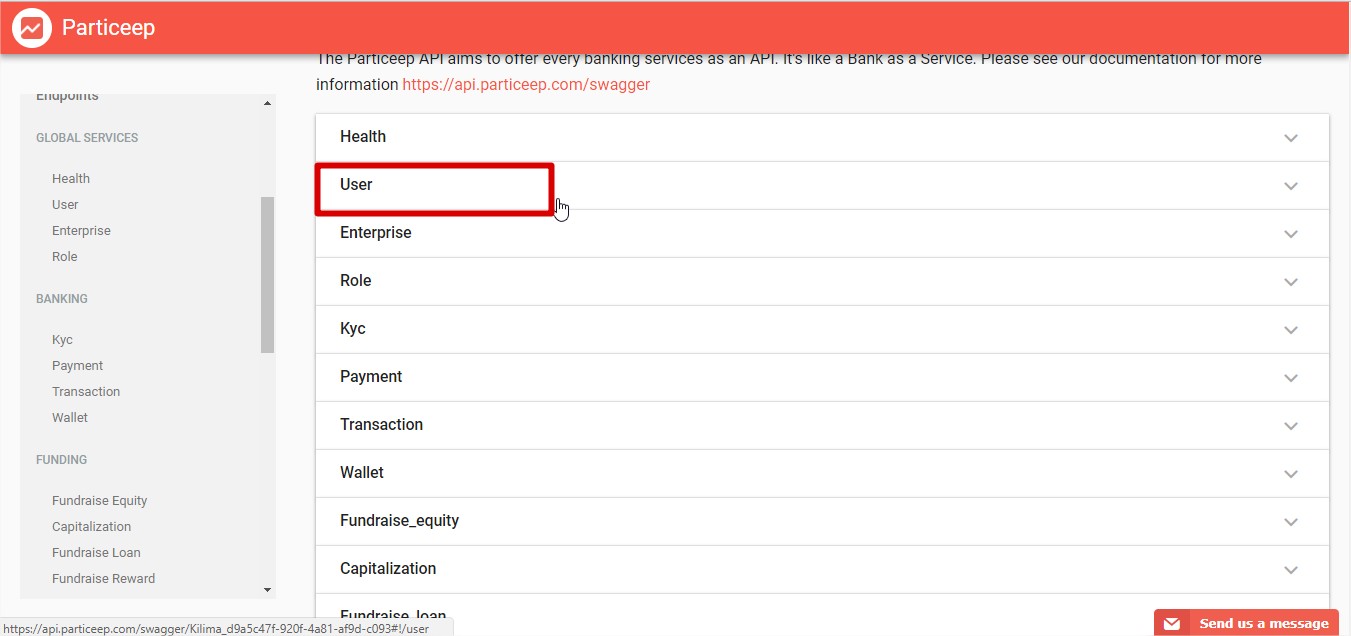The image size is (1351, 636).
Task: Click the Particeep brand name in header
Action: pos(108,27)
